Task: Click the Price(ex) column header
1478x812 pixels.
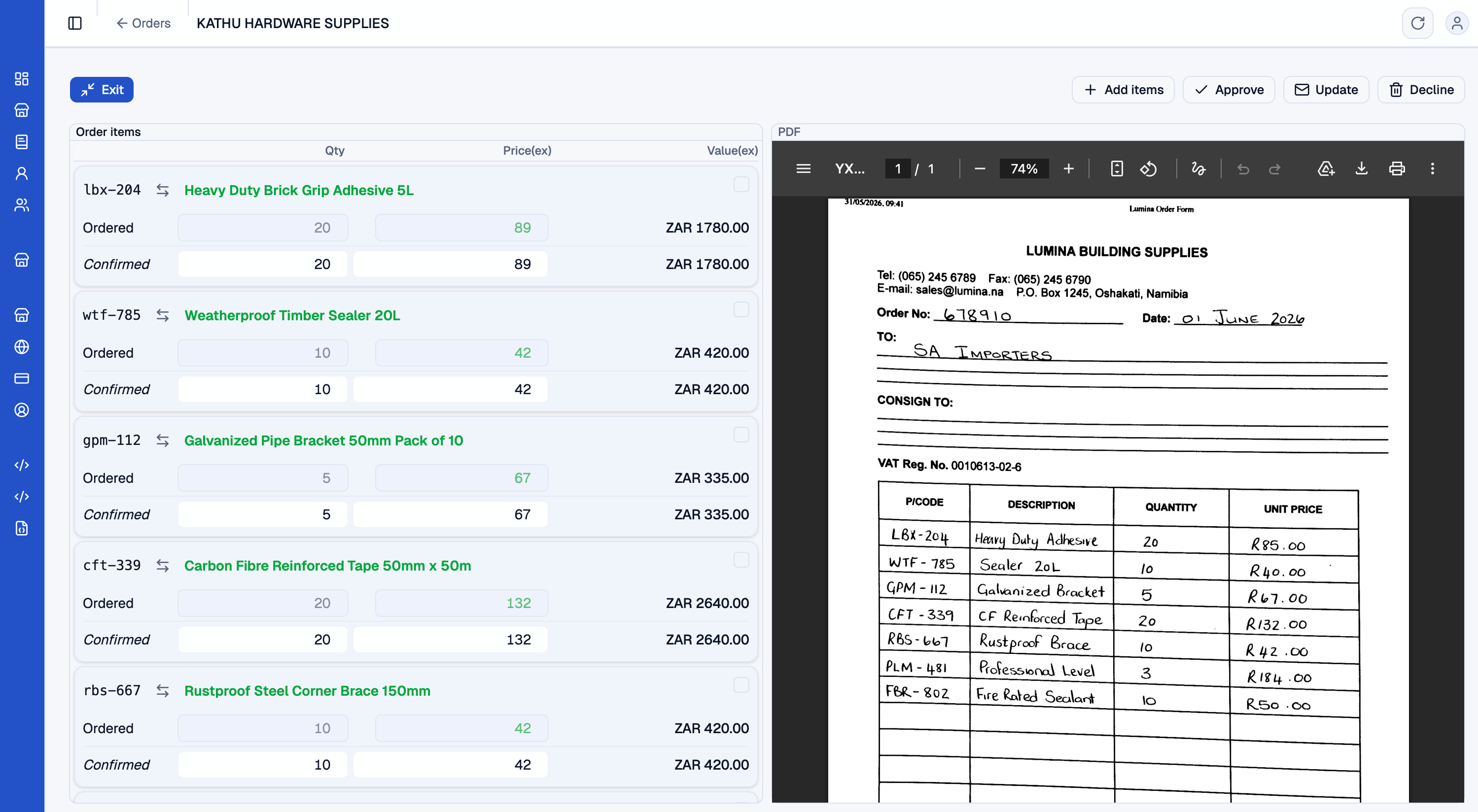Action: coord(527,150)
